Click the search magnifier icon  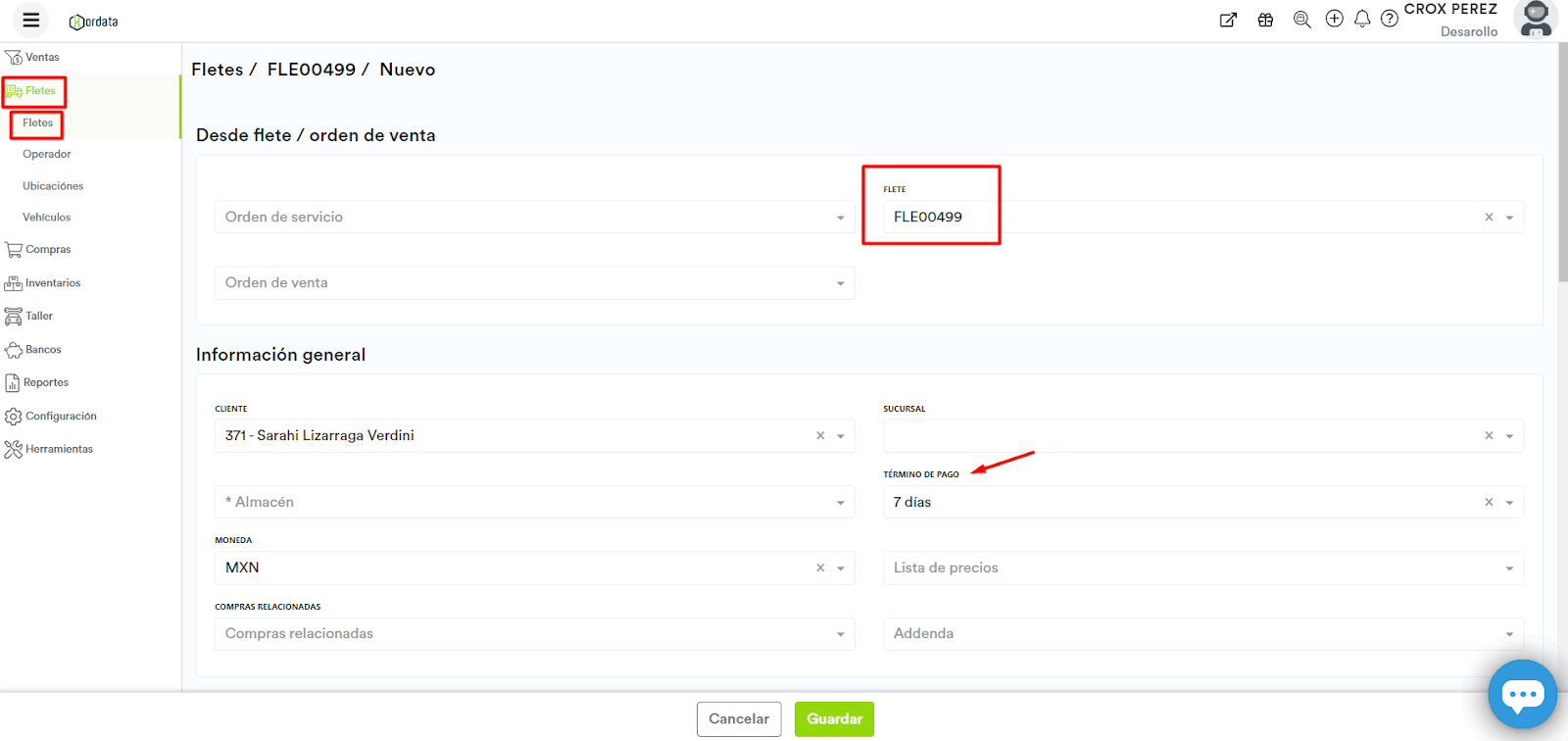click(x=1301, y=20)
